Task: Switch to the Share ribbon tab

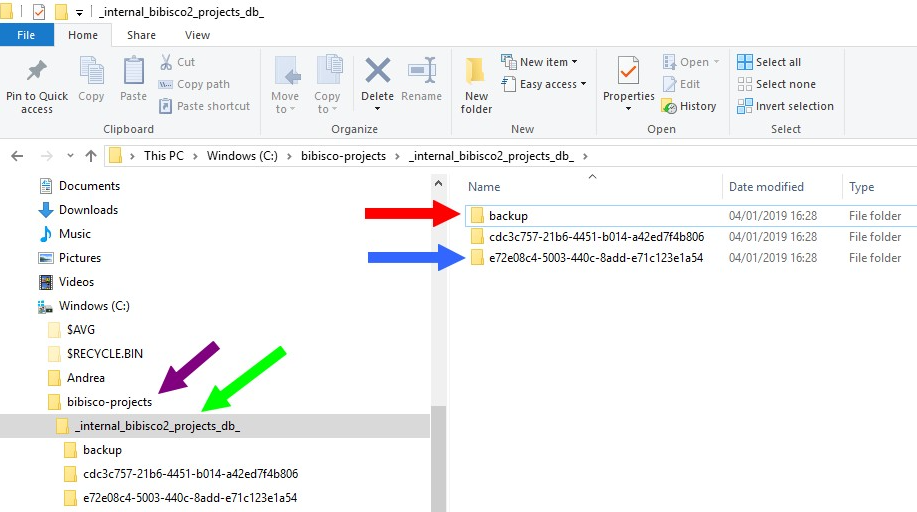Action: click(142, 35)
